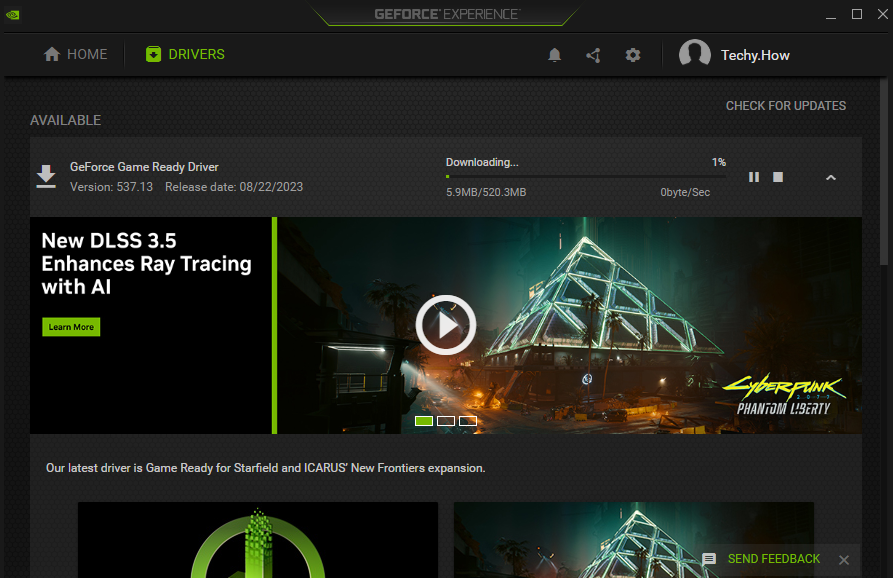Click the New DLSS 3.5 headline
The image size is (893, 578).
pos(146,264)
